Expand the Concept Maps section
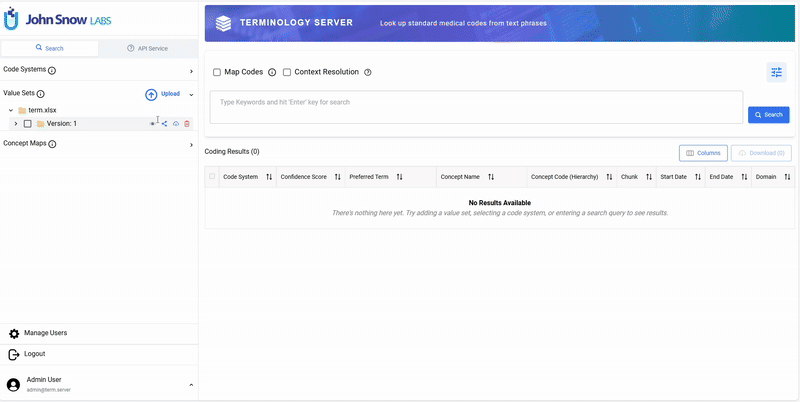Screen dimensions: 800x402 (191, 144)
